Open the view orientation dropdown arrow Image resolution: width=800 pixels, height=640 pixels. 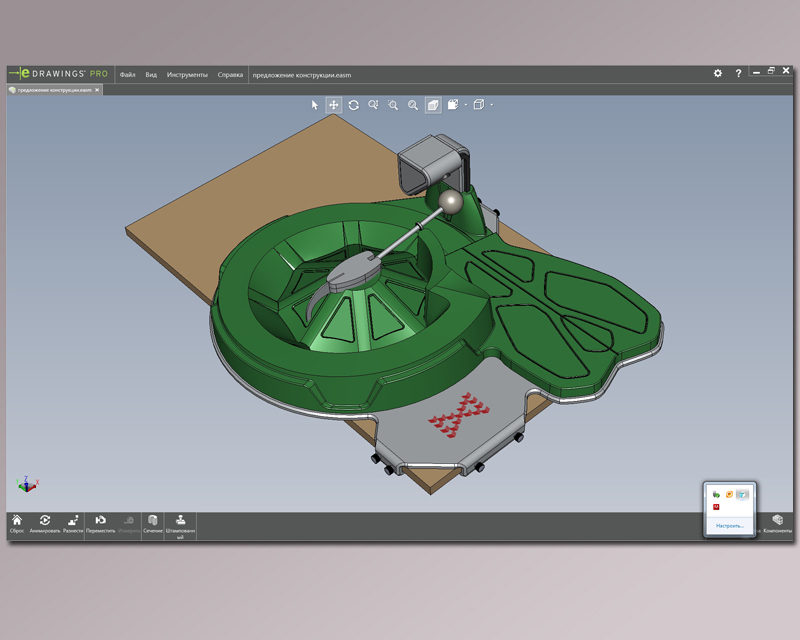pos(466,105)
